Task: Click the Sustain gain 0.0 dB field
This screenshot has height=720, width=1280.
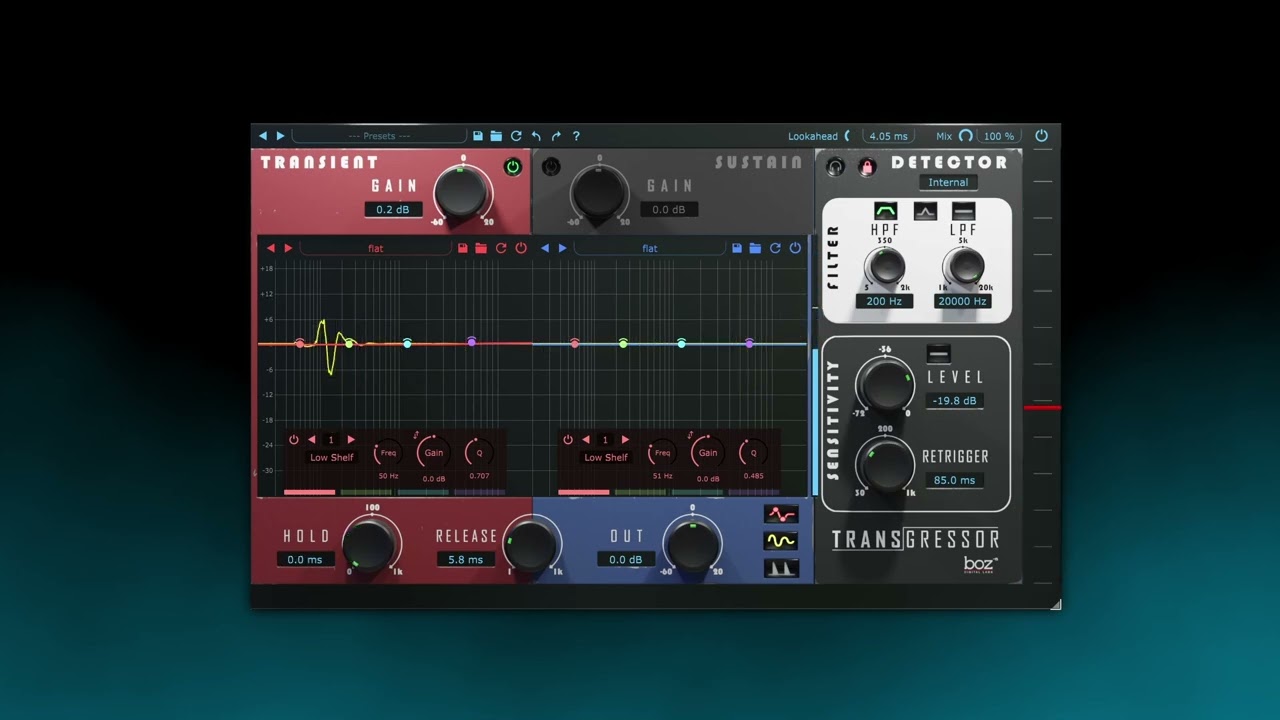Action: (669, 209)
